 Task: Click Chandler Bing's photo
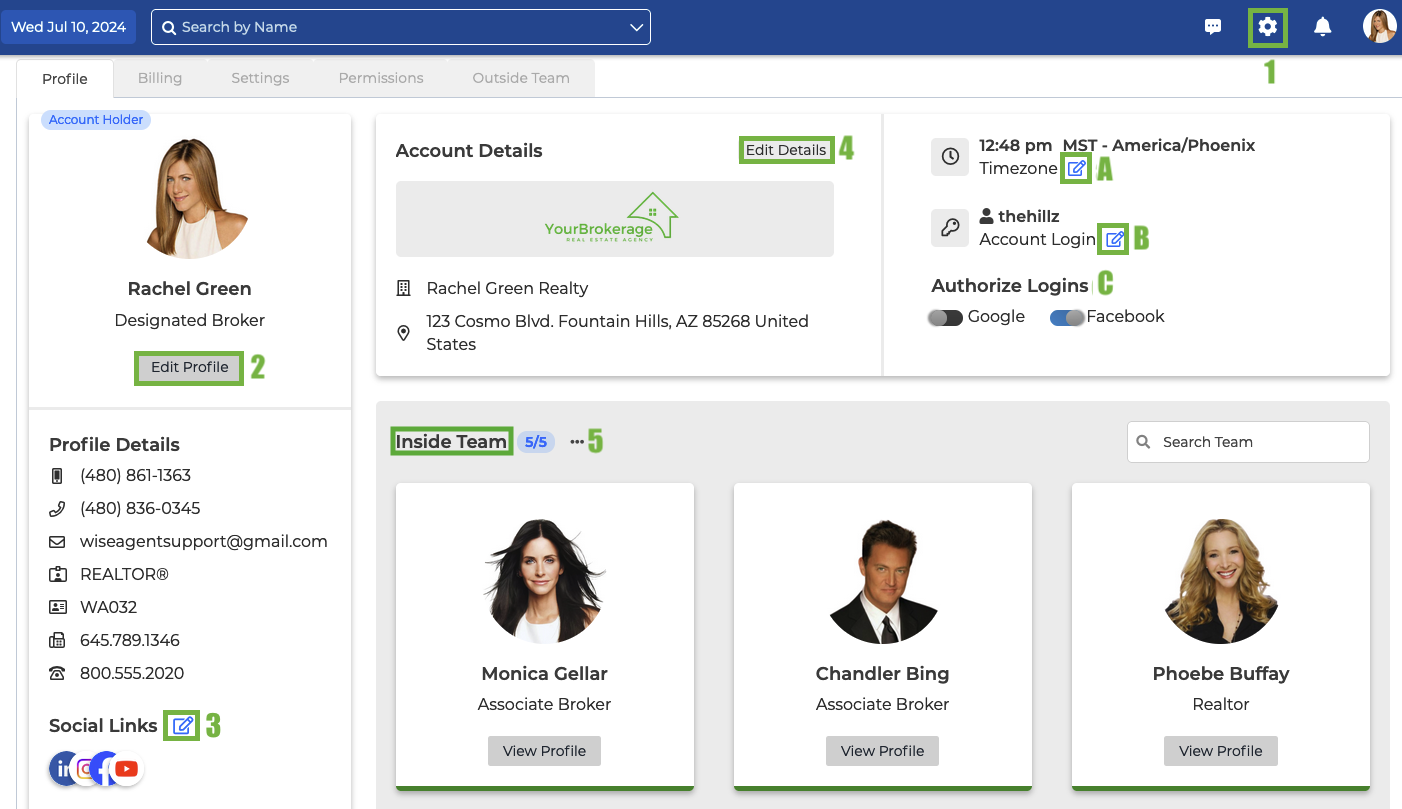tap(883, 581)
